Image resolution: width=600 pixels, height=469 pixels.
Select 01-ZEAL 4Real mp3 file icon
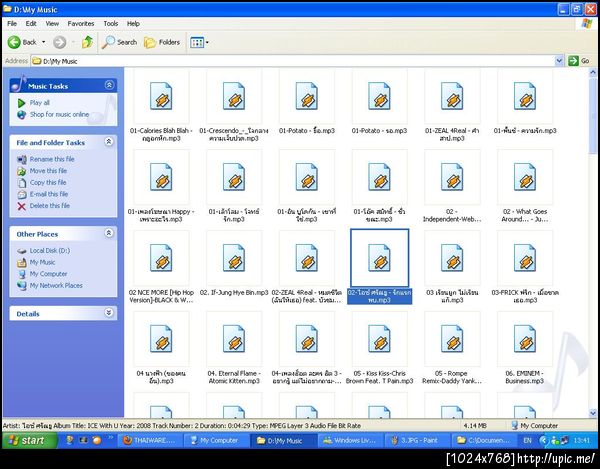(x=452, y=96)
